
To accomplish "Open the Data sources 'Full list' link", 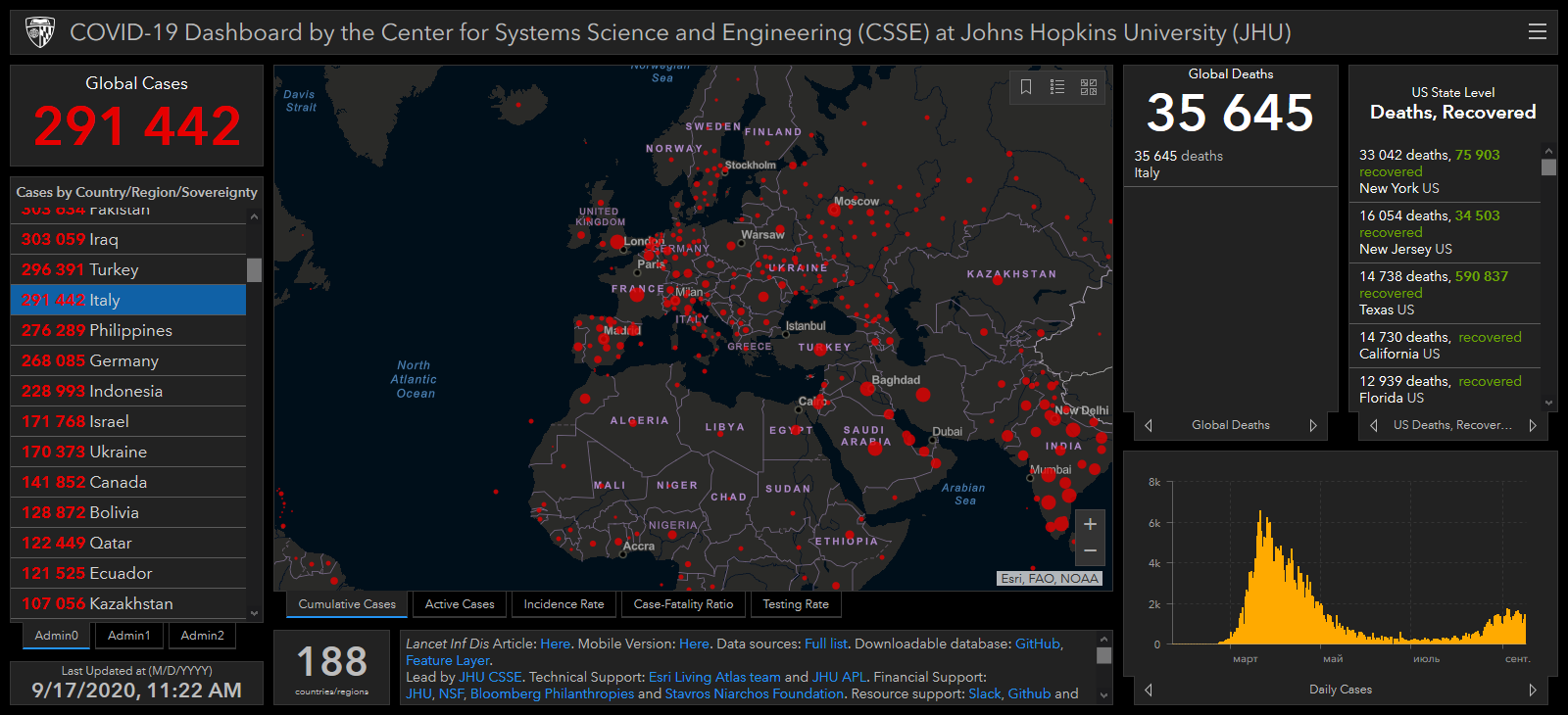I will [x=825, y=643].
